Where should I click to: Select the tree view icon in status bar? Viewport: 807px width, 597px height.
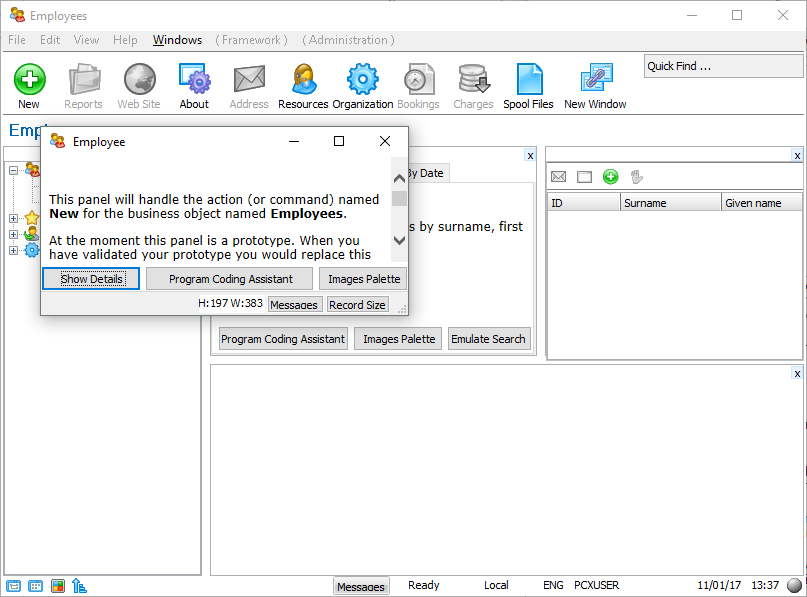pos(13,586)
